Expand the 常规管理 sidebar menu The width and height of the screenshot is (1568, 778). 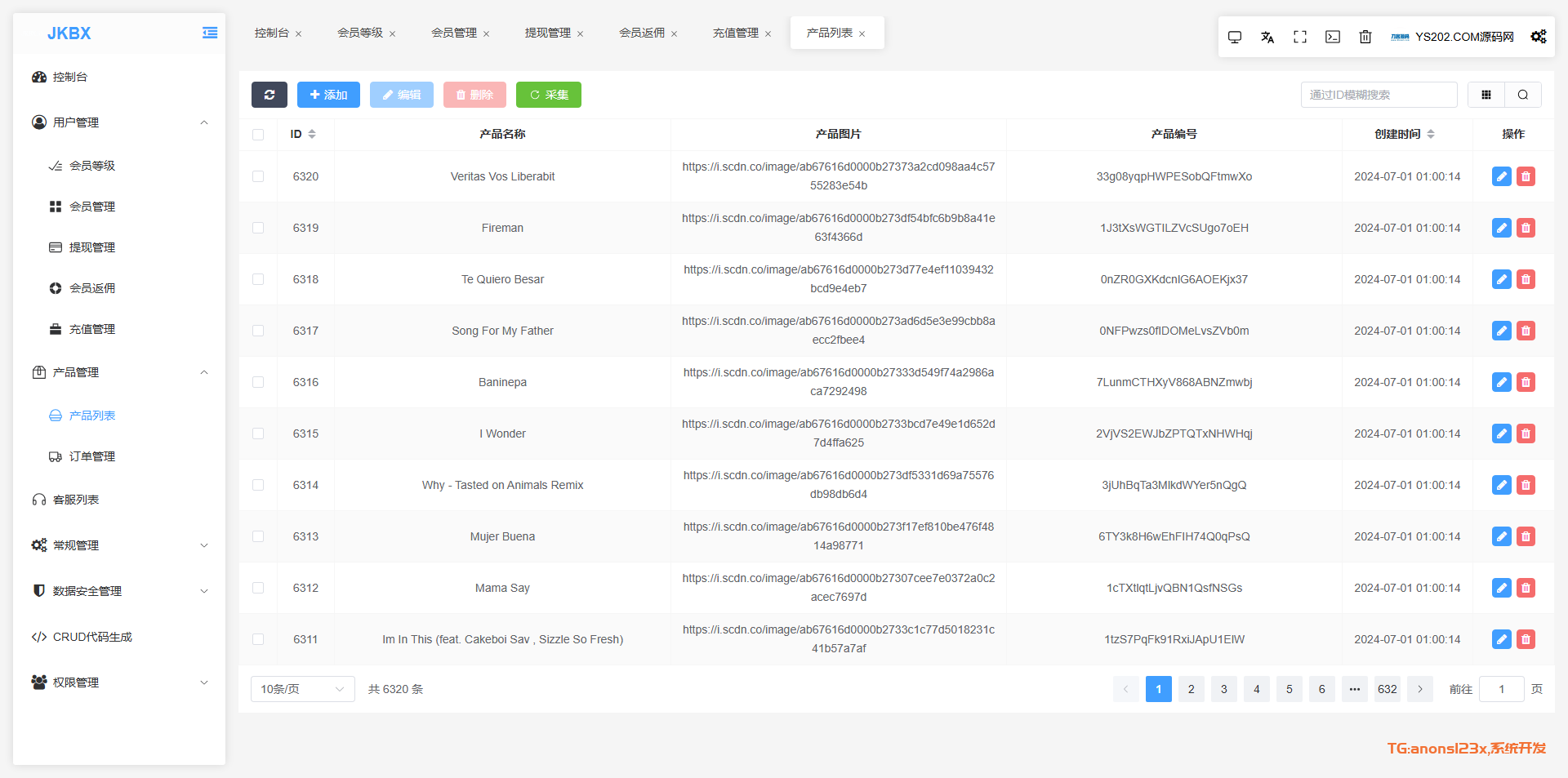(x=118, y=545)
